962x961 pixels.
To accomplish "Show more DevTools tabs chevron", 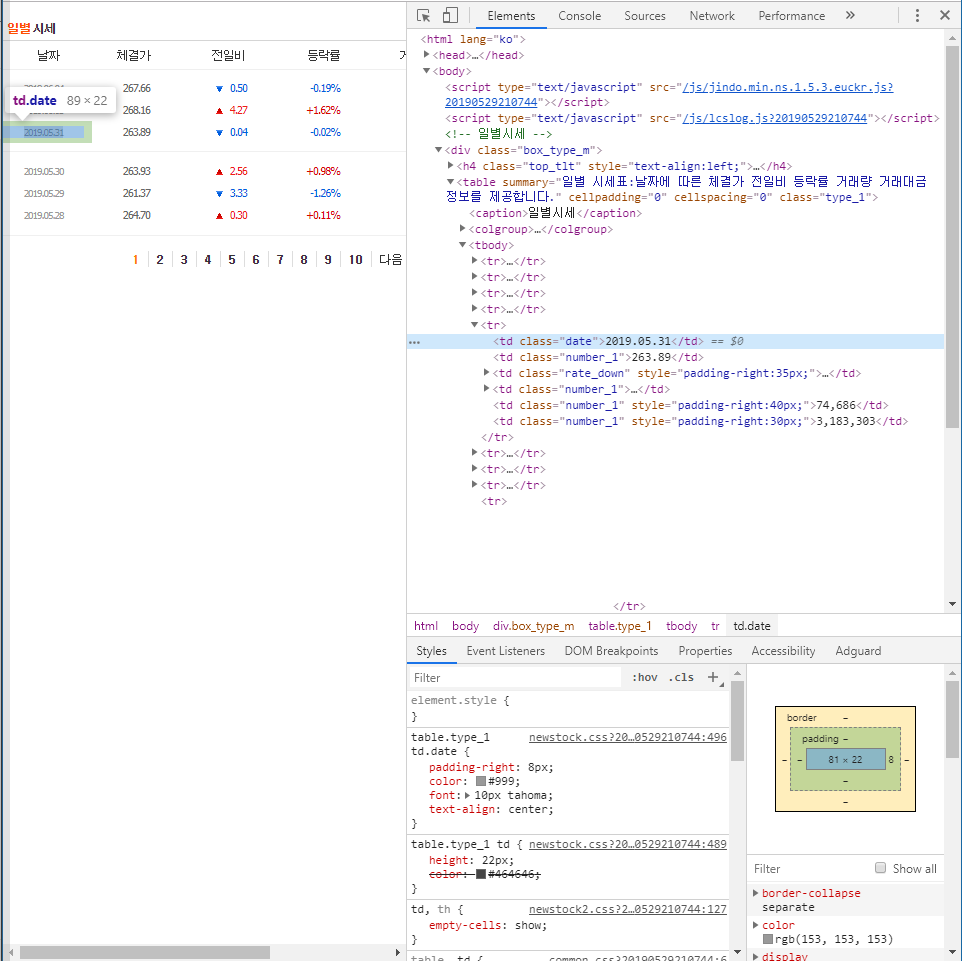I will coord(850,15).
